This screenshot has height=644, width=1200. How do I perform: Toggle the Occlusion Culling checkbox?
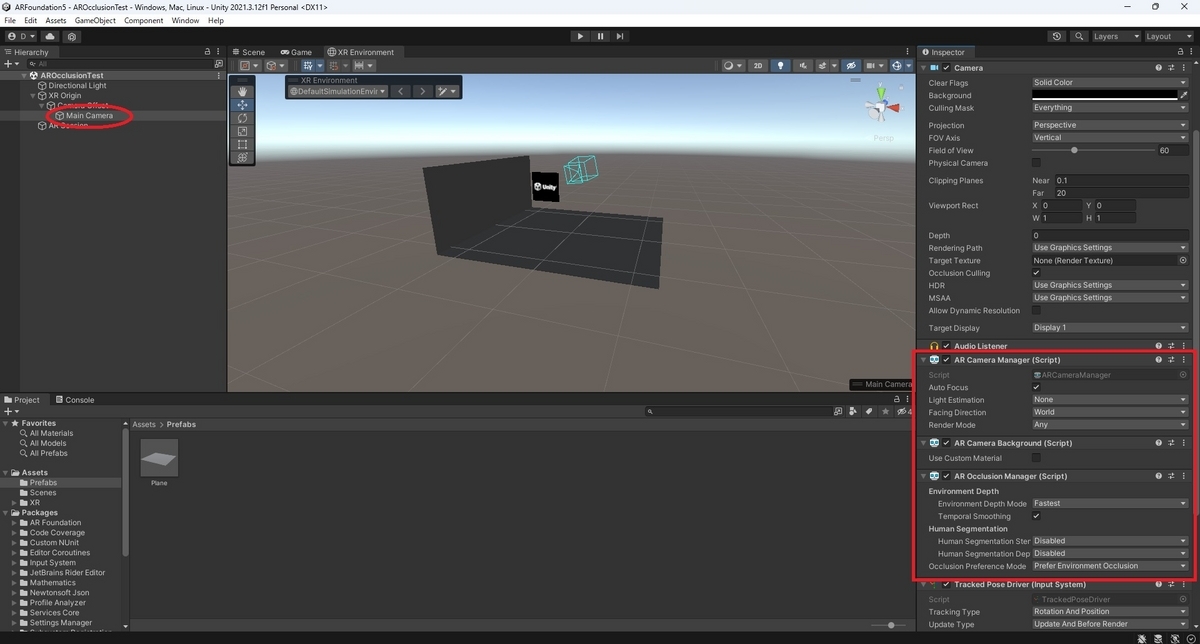click(x=1036, y=273)
